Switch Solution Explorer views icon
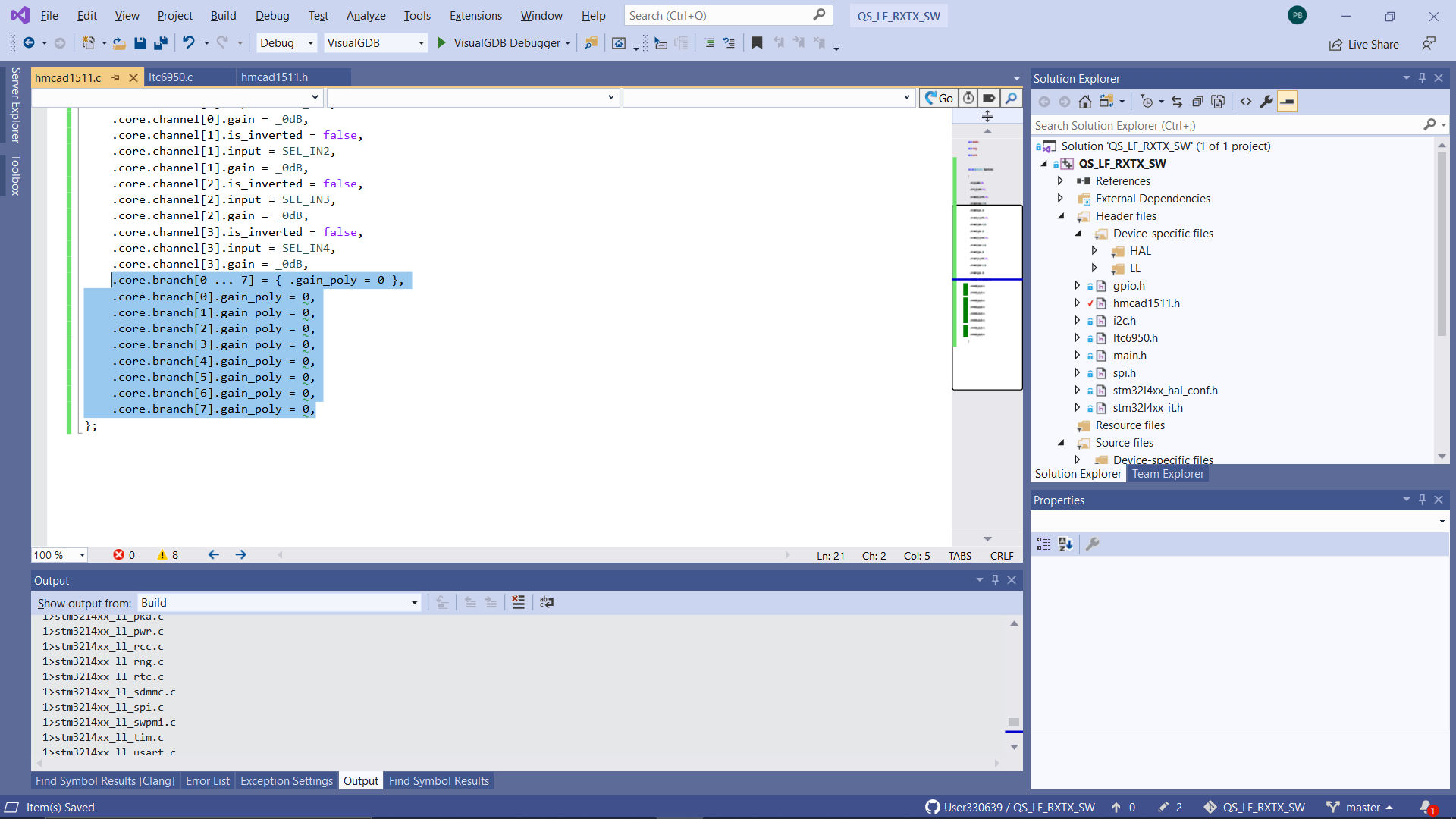Viewport: 1456px width, 819px height. (1106, 101)
